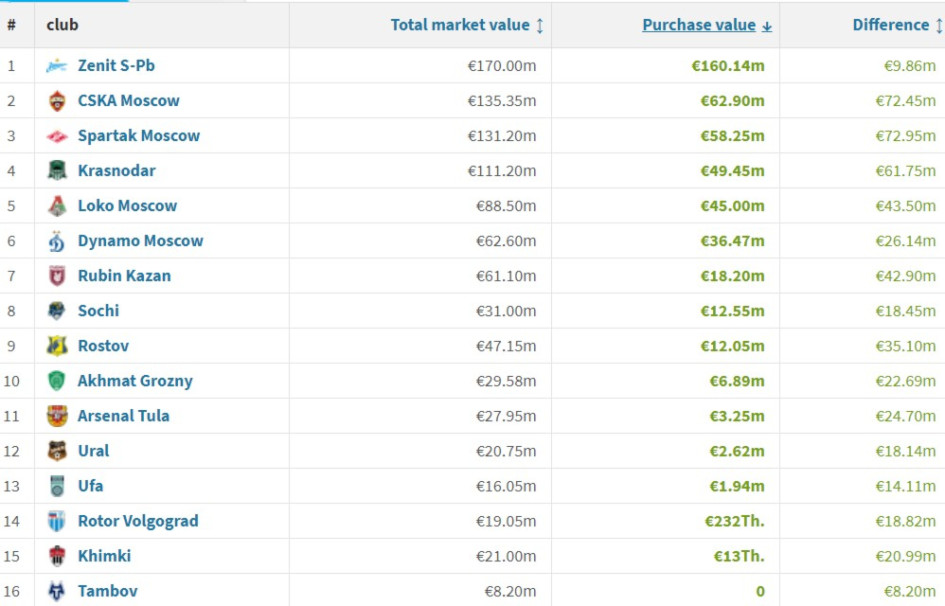The image size is (945, 606).
Task: Select CSKA purchase value €62.90m
Action: pyautogui.click(x=732, y=101)
